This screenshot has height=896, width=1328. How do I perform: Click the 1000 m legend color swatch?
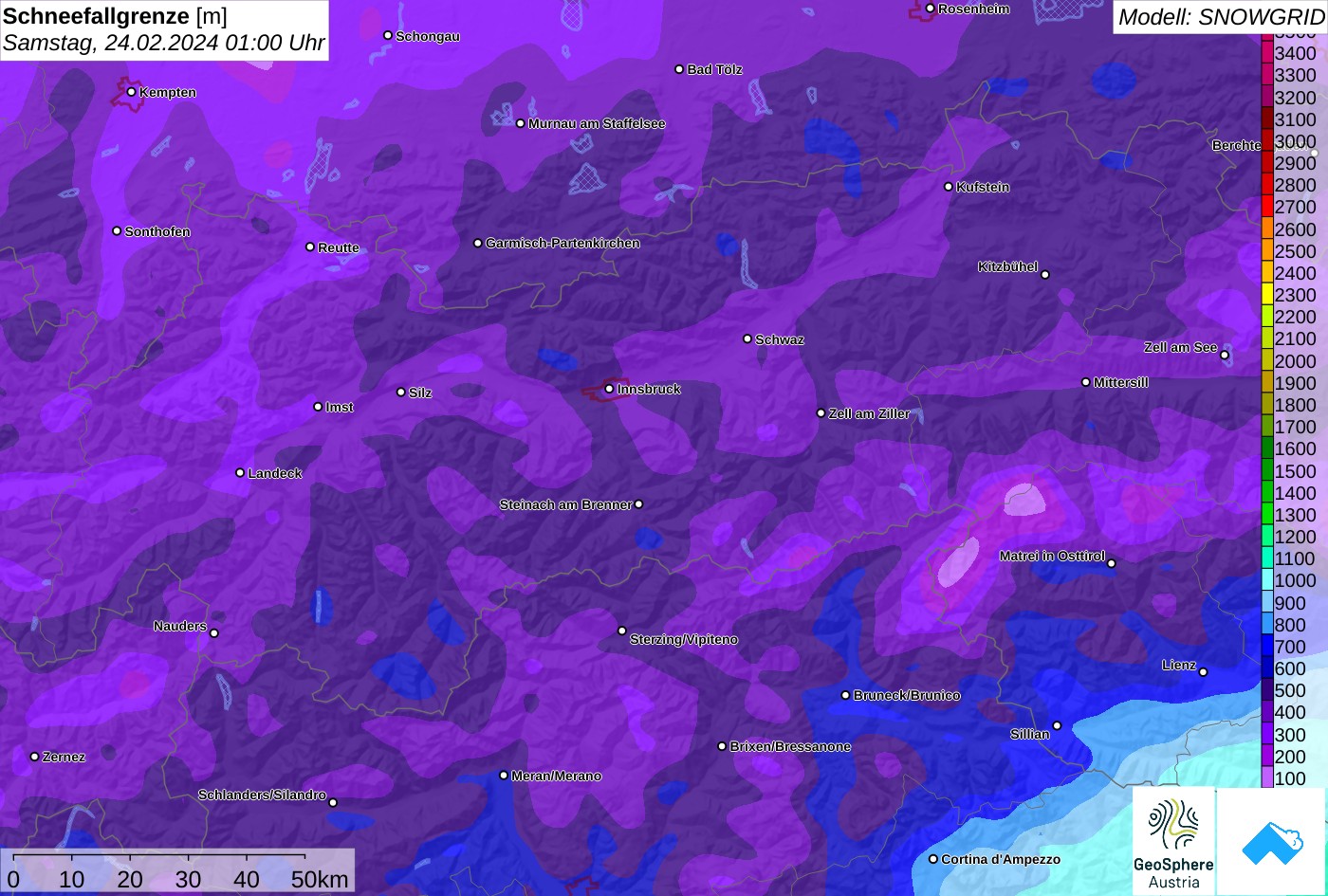click(x=1266, y=580)
